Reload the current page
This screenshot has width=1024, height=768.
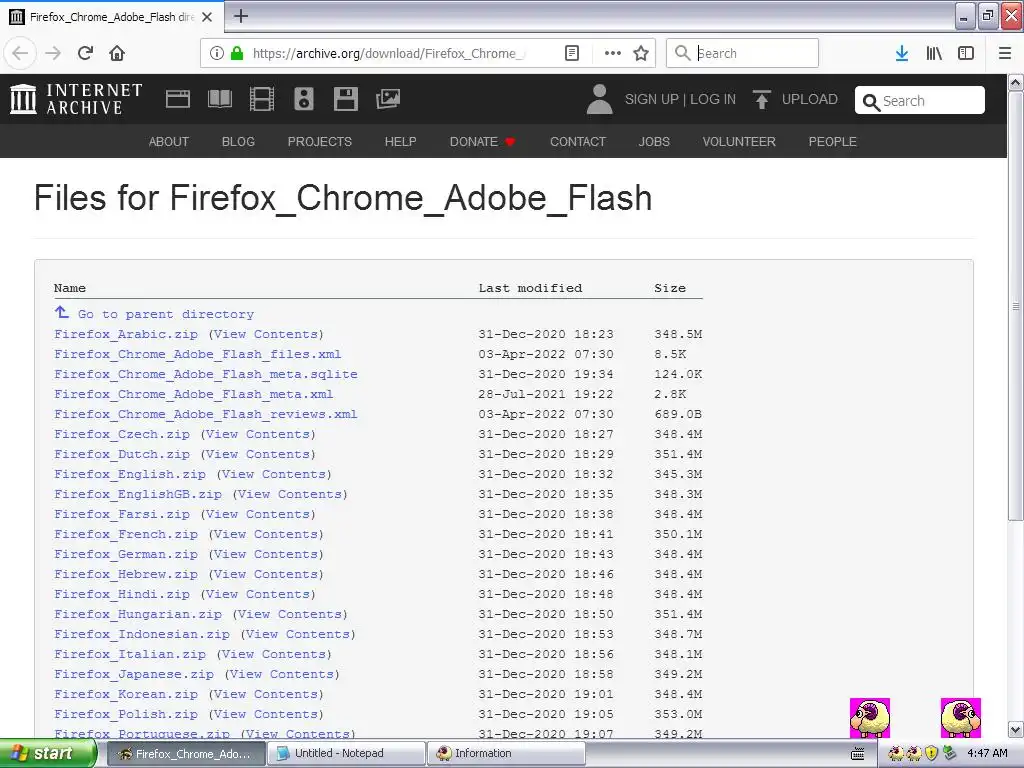click(x=85, y=53)
